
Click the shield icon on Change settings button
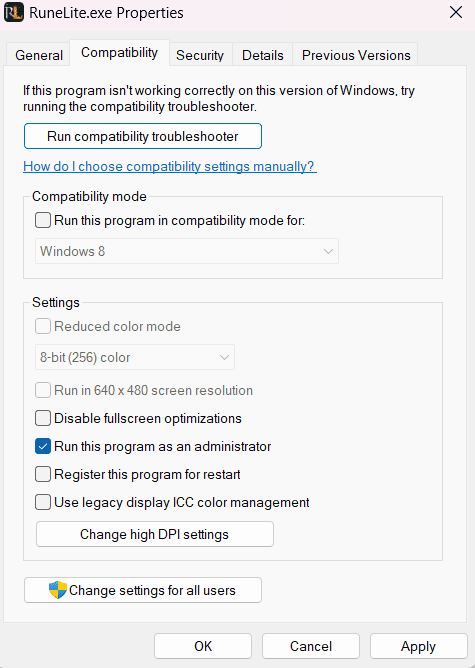[x=58, y=590]
